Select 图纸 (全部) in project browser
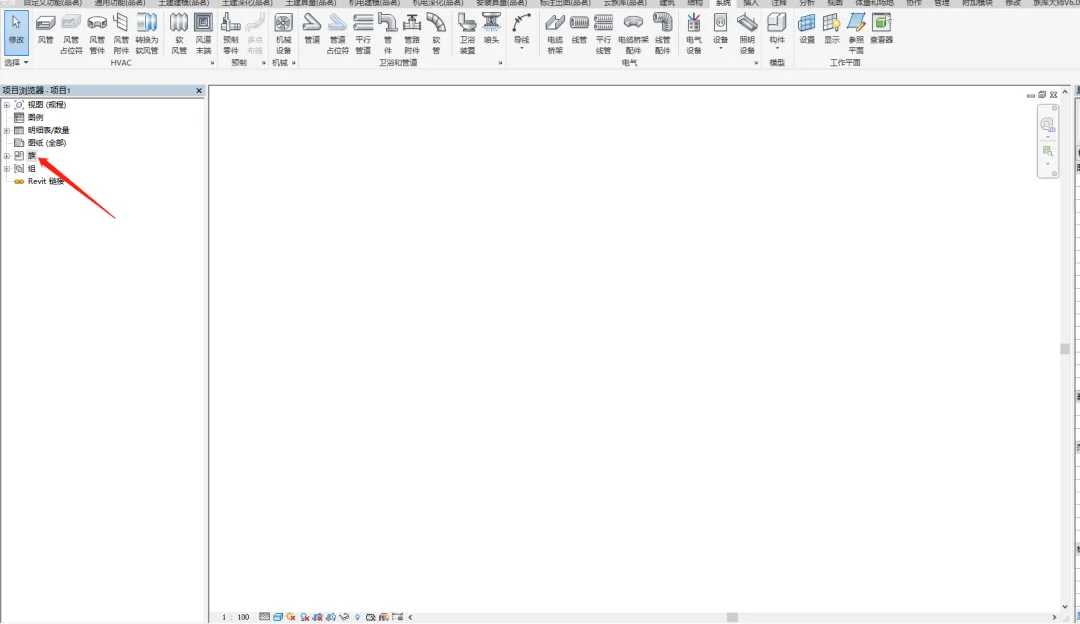1080x624 pixels. (46, 143)
